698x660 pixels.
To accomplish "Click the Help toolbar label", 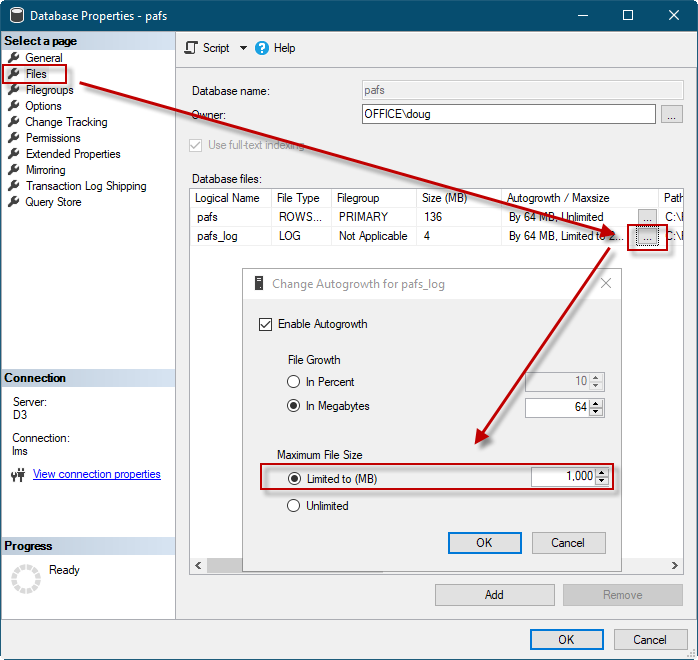I will click(284, 48).
